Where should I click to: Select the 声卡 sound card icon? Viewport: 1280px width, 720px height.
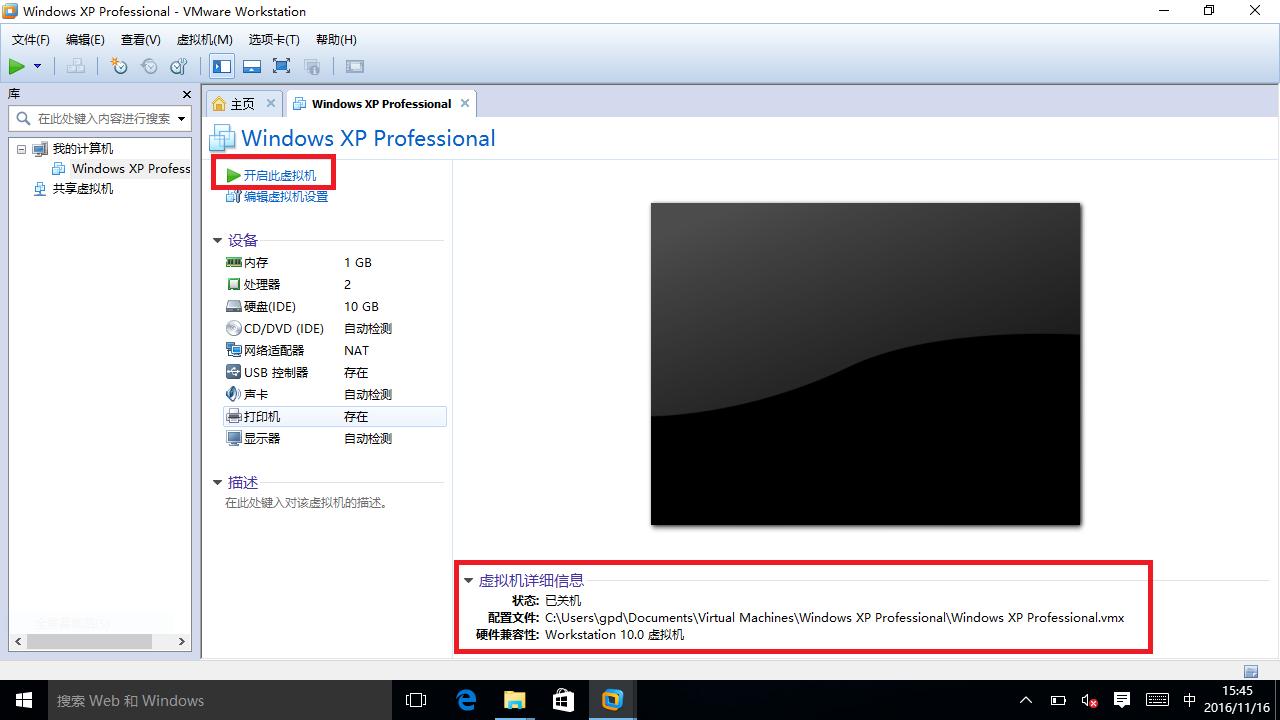pos(232,393)
